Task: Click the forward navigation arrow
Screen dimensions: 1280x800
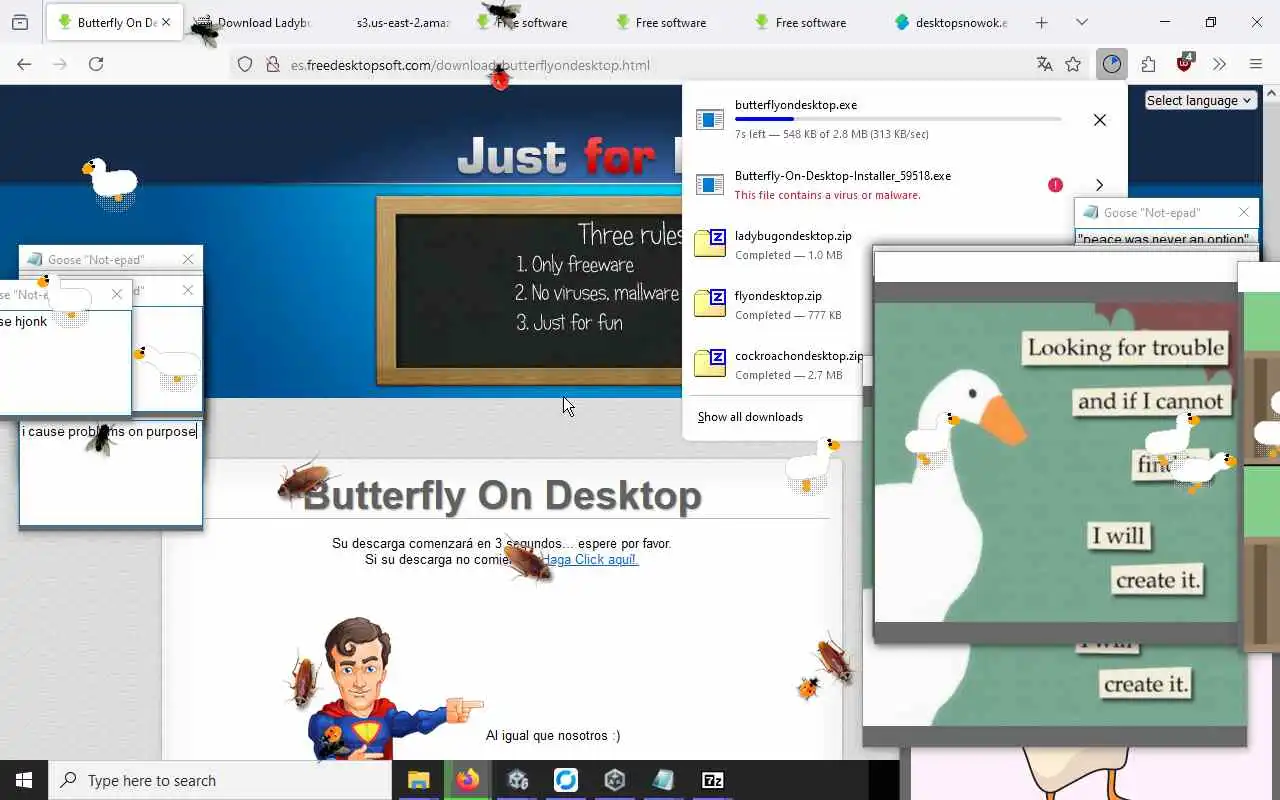Action: tap(60, 64)
